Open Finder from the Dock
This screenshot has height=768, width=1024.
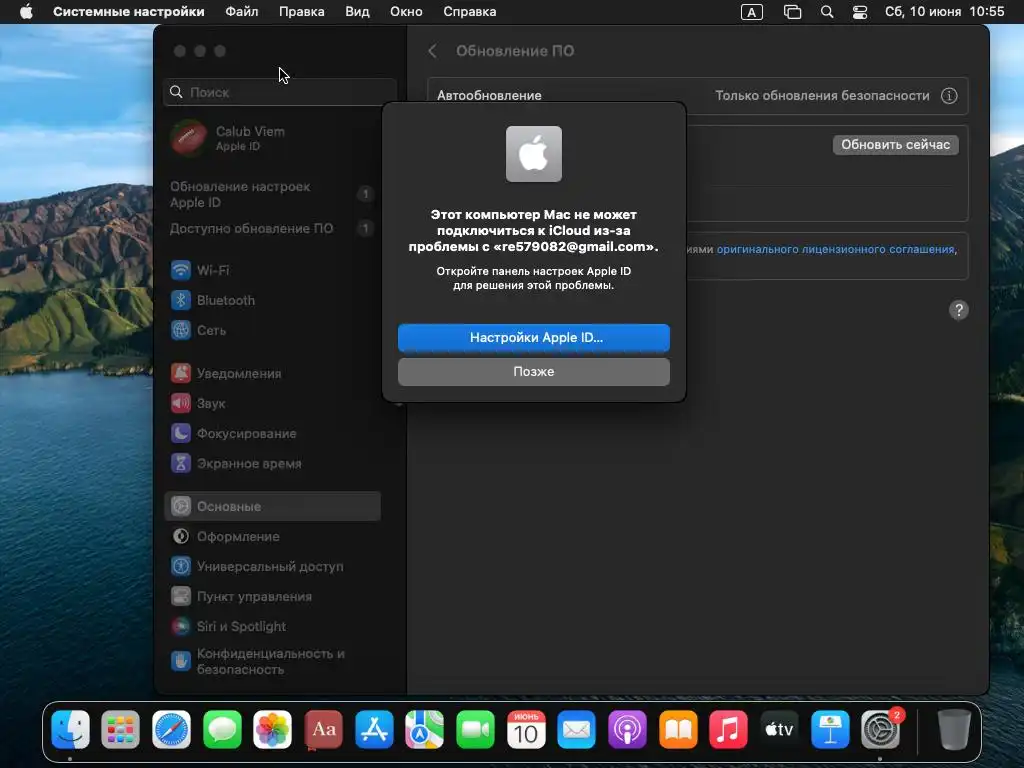70,729
